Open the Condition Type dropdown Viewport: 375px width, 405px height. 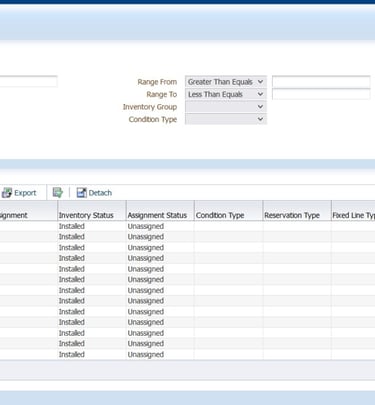coord(226,119)
